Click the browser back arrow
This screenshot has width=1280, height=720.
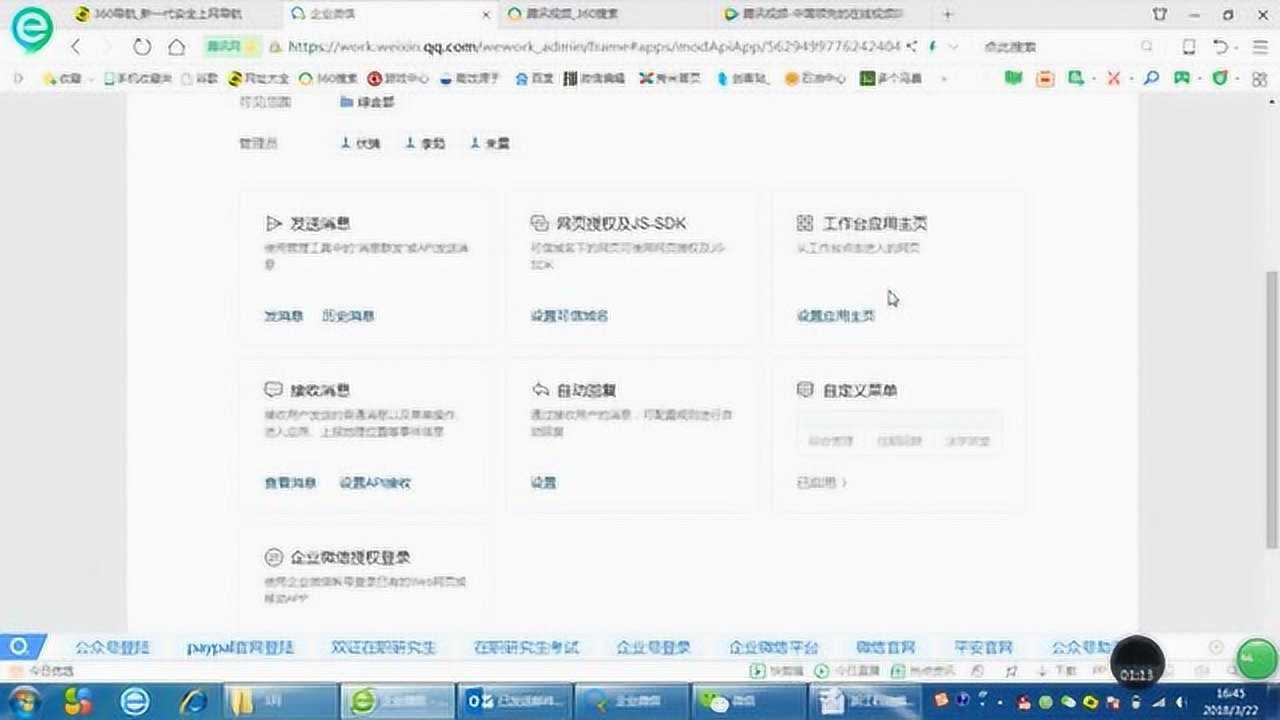click(x=76, y=47)
